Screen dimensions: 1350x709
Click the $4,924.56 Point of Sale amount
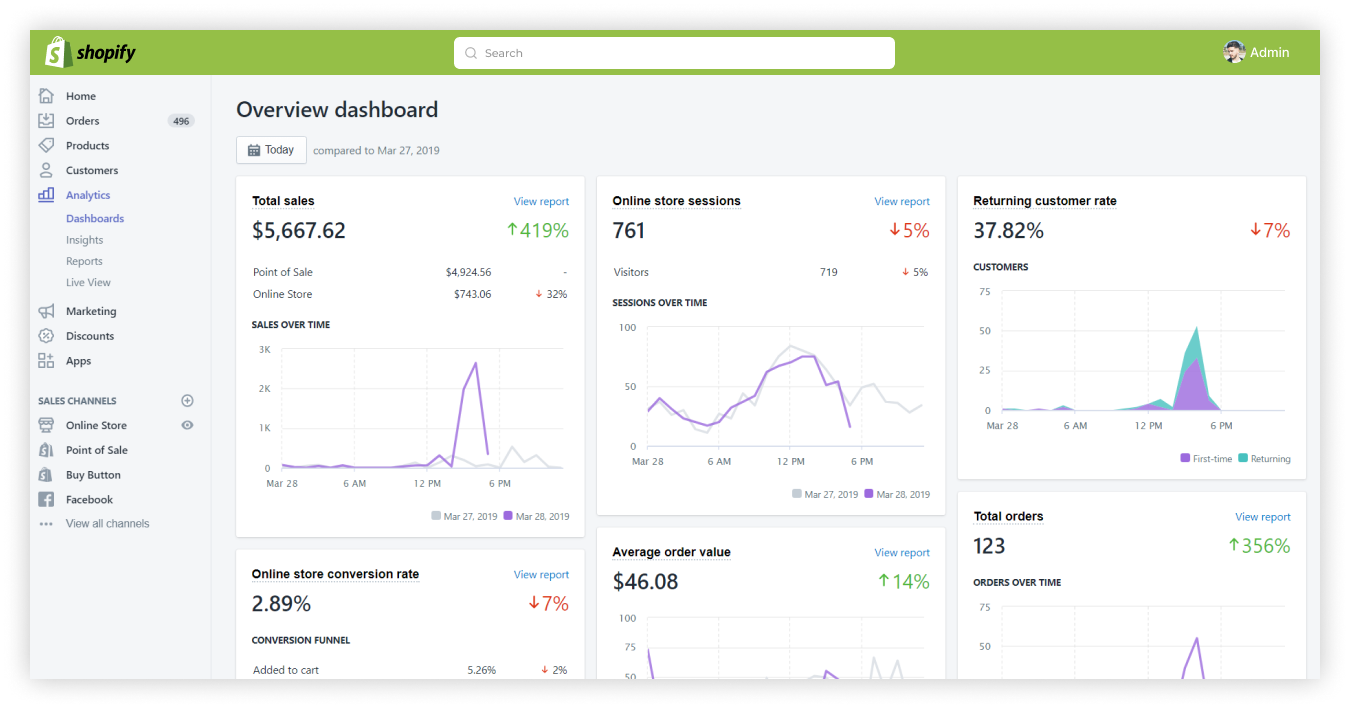coord(468,272)
